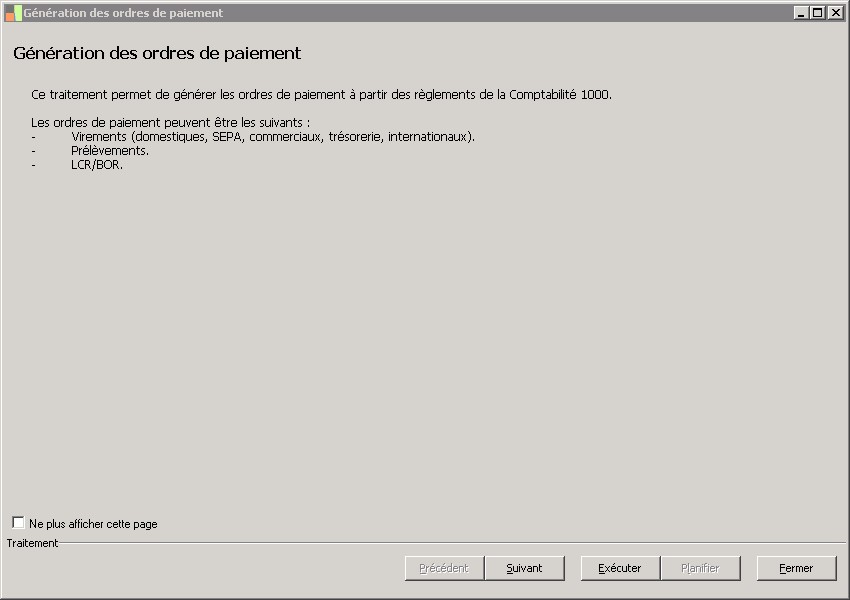850x600 pixels.
Task: Click the word 'Comptabilité 1000' in the description
Action: (560, 95)
